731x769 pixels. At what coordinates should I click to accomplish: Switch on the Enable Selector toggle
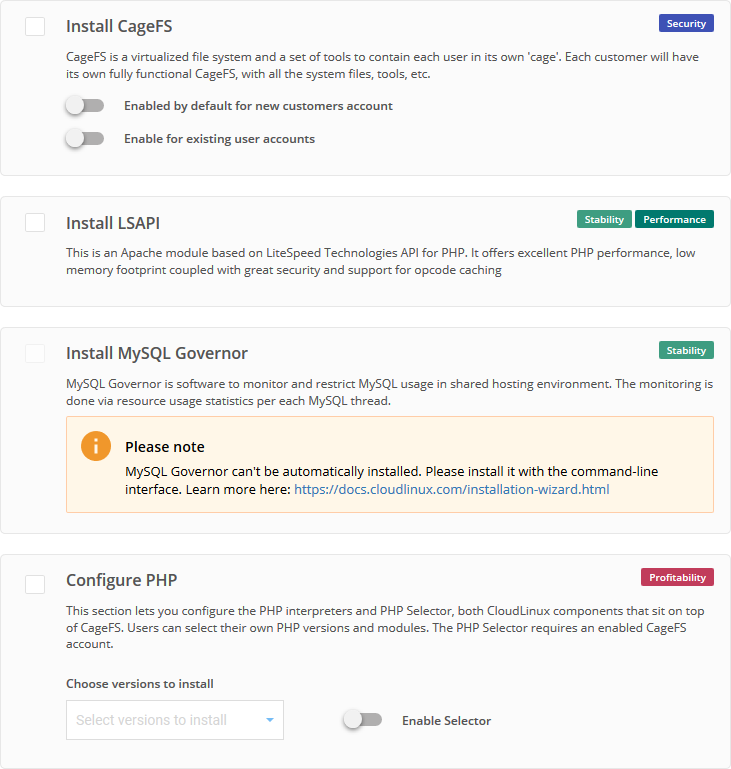pyautogui.click(x=362, y=720)
